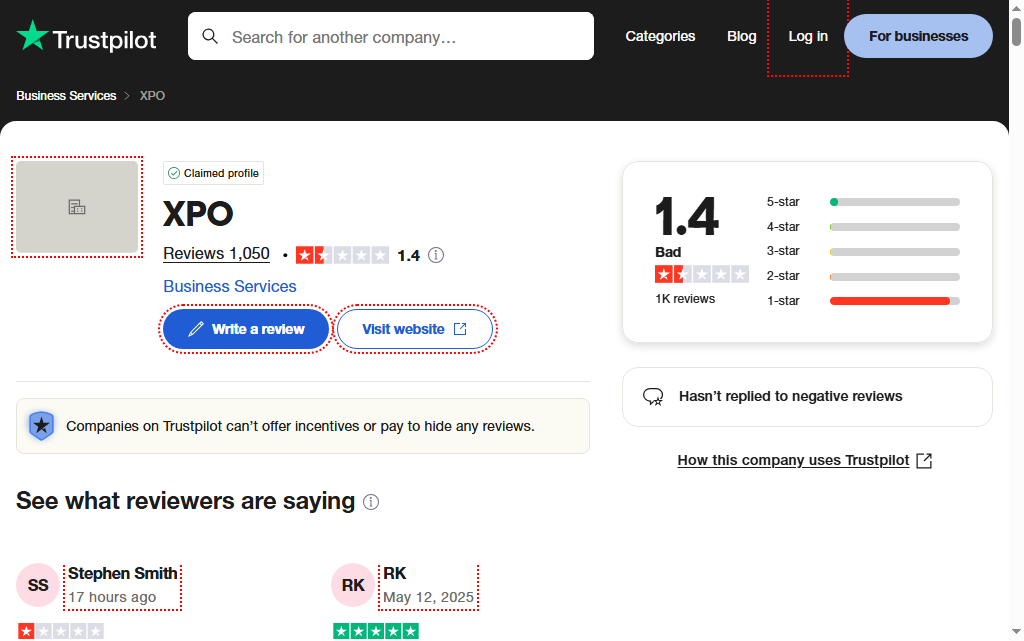Image resolution: width=1024 pixels, height=641 pixels.
Task: Click Write a review button
Action: [x=246, y=329]
